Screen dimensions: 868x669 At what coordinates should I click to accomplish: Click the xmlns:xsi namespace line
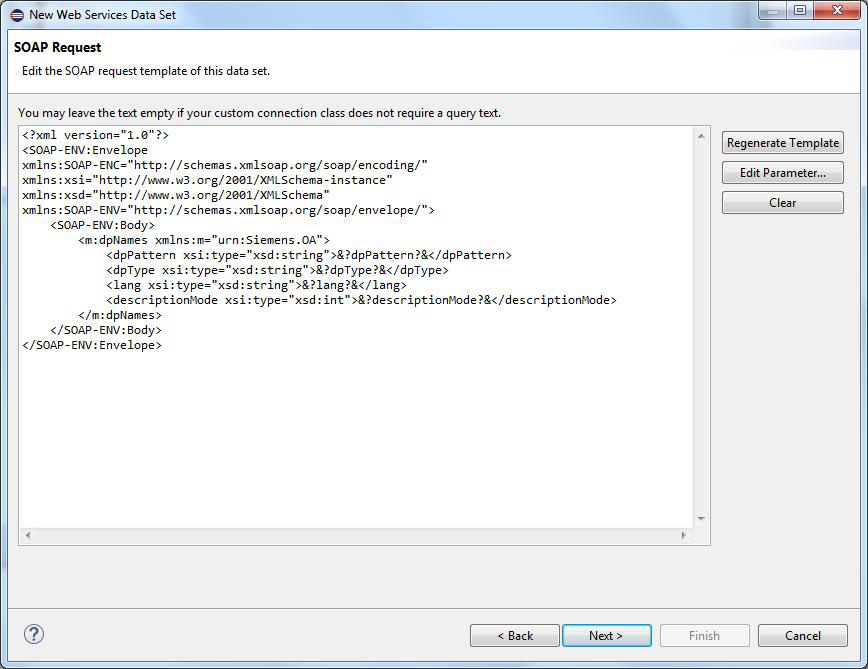click(207, 180)
